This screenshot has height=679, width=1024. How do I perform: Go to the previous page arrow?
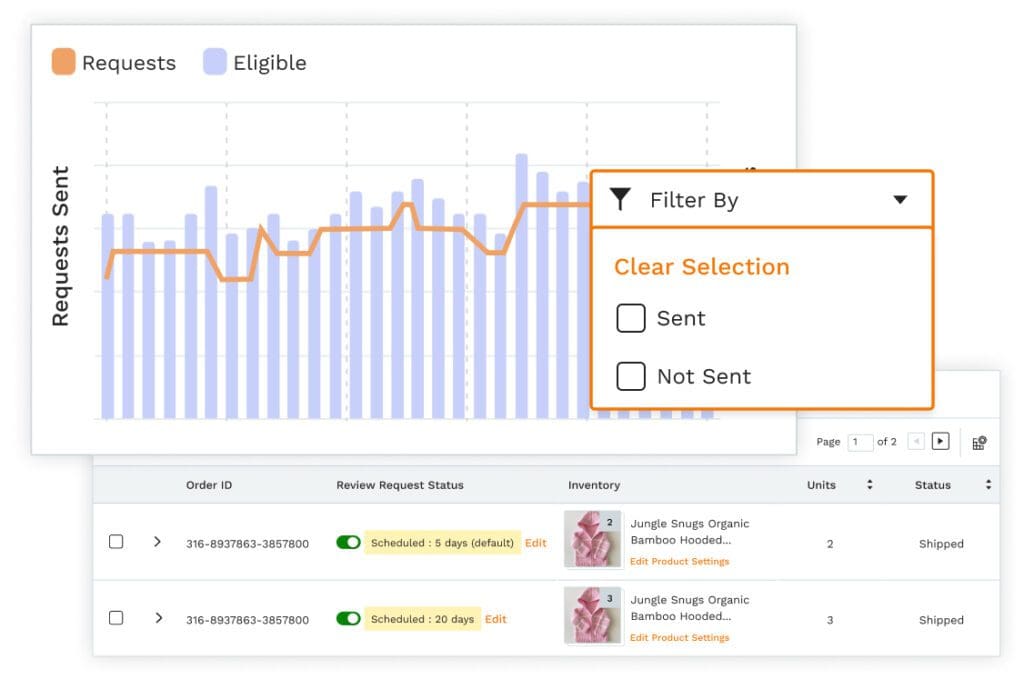pyautogui.click(x=915, y=441)
